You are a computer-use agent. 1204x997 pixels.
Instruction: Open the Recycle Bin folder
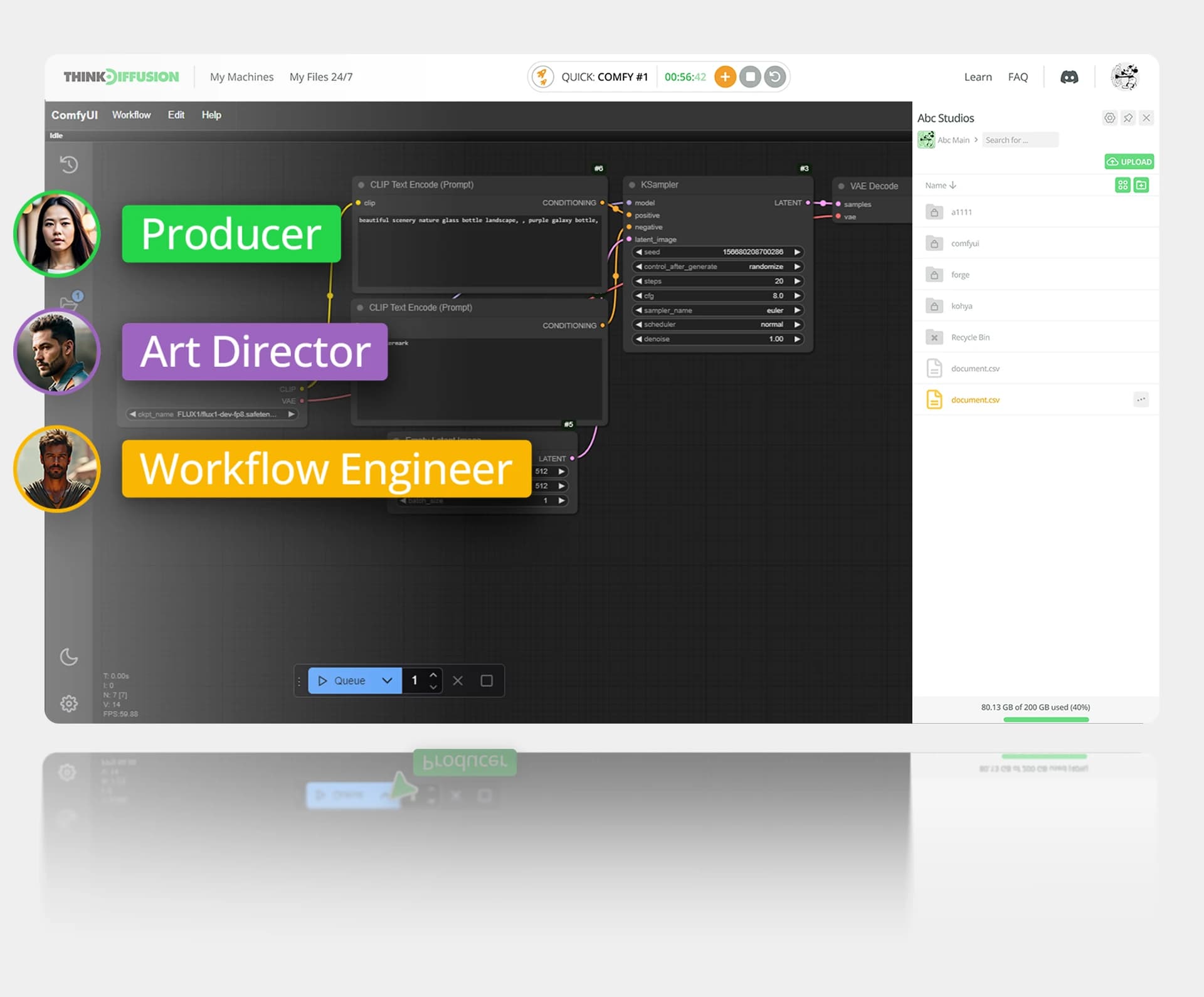click(1035, 337)
